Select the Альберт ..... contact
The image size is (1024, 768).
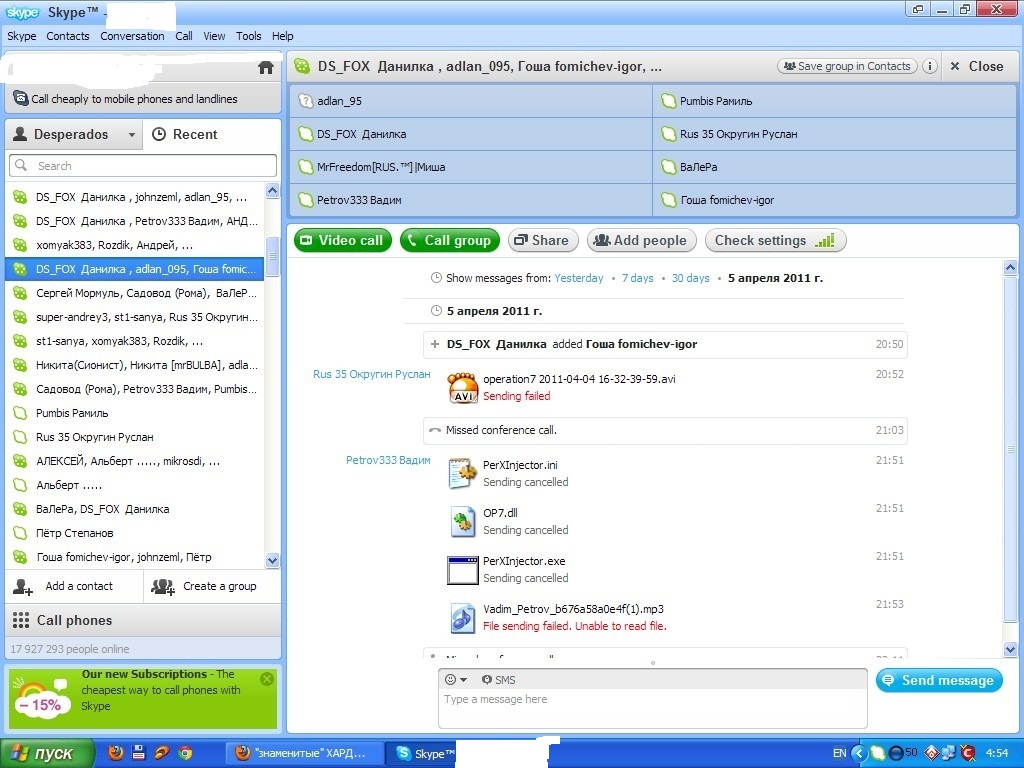135,485
